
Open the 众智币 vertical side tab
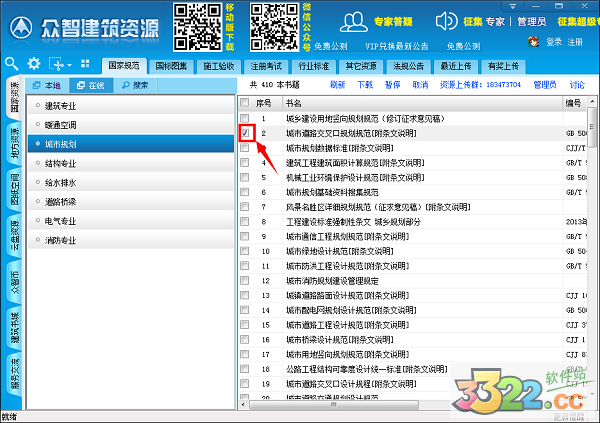coord(15,282)
